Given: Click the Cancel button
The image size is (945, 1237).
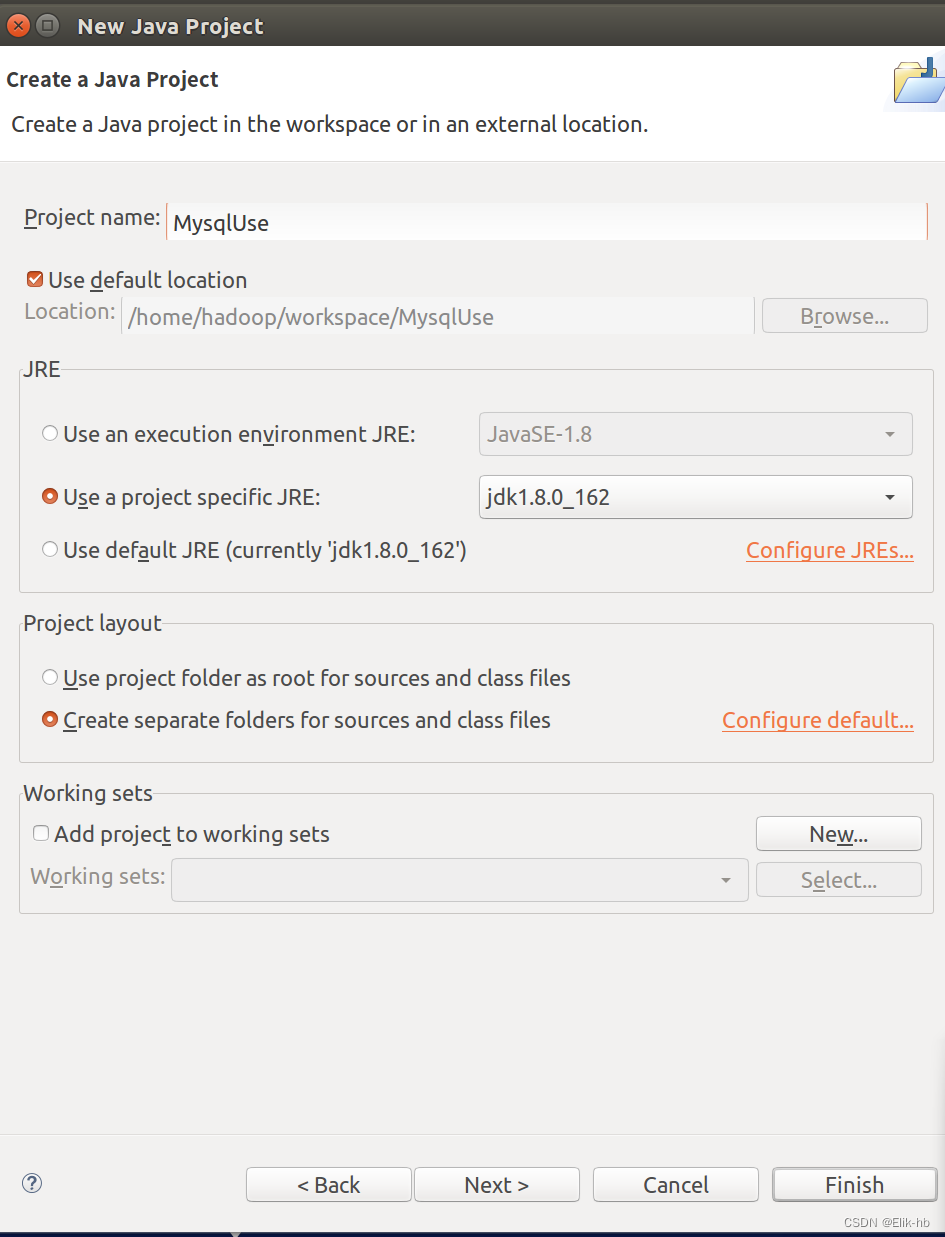Looking at the screenshot, I should (675, 1184).
